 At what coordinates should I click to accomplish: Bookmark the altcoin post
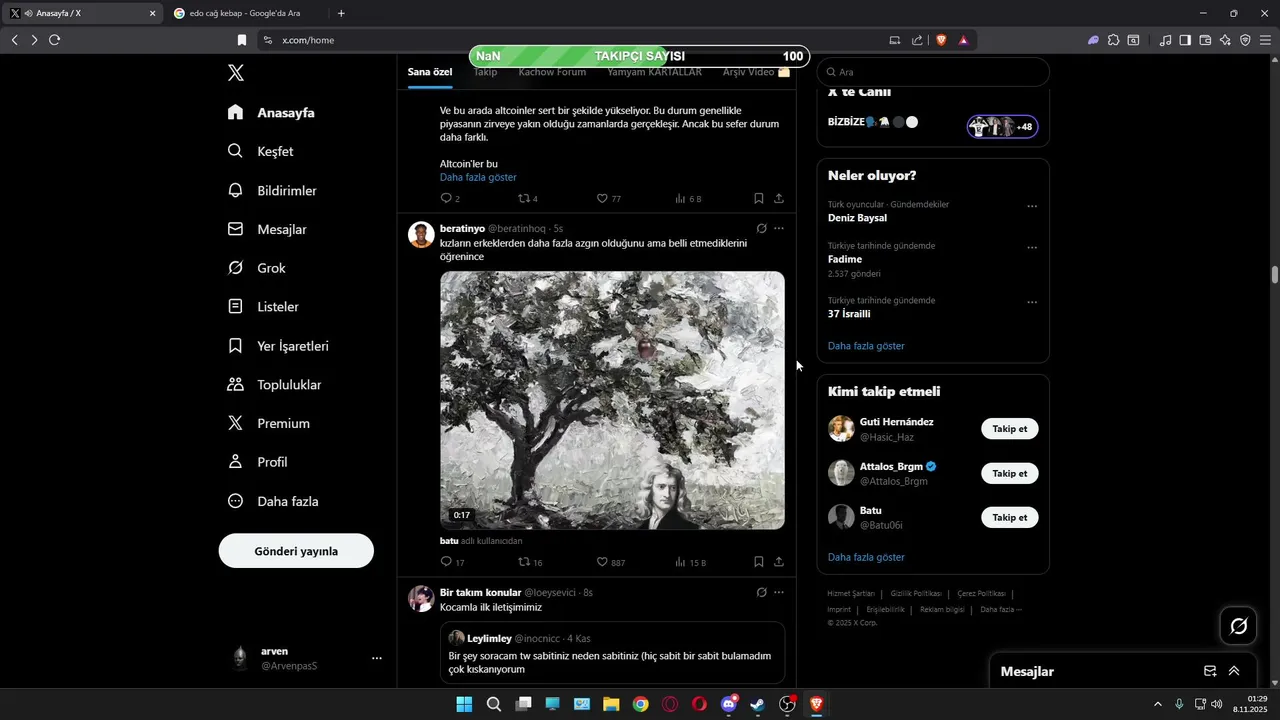(759, 198)
